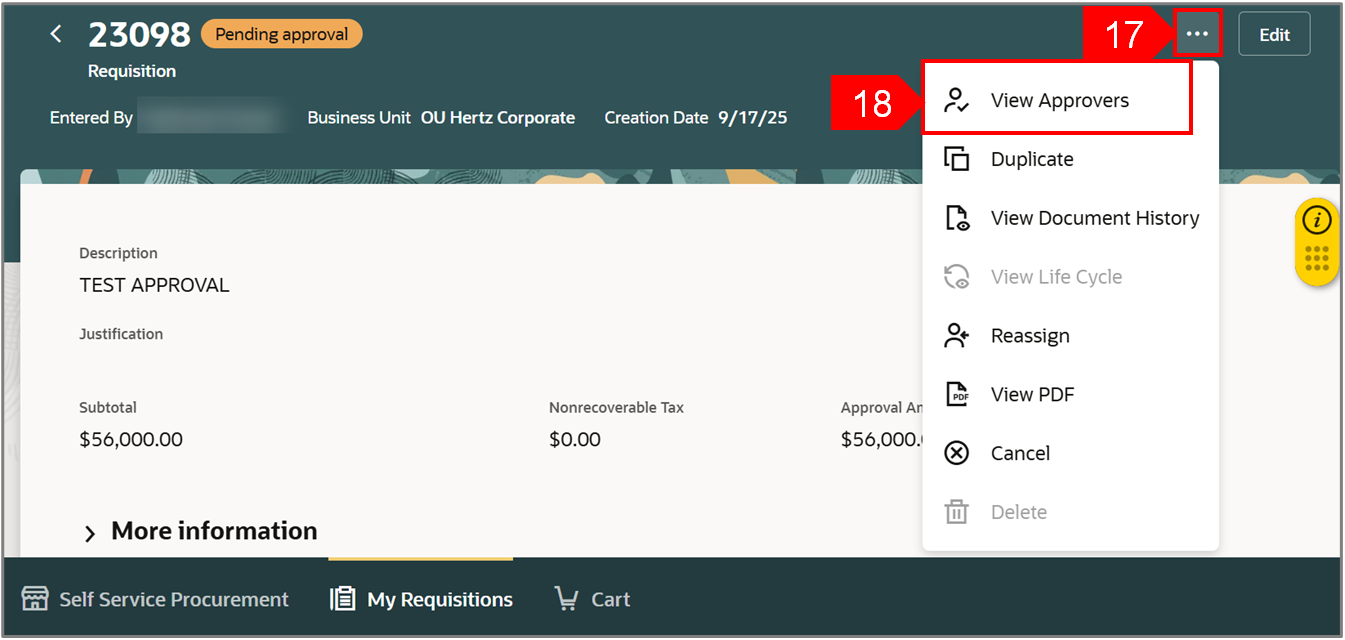Open the Self Service Procurement tab
1345x640 pixels.
(173, 599)
